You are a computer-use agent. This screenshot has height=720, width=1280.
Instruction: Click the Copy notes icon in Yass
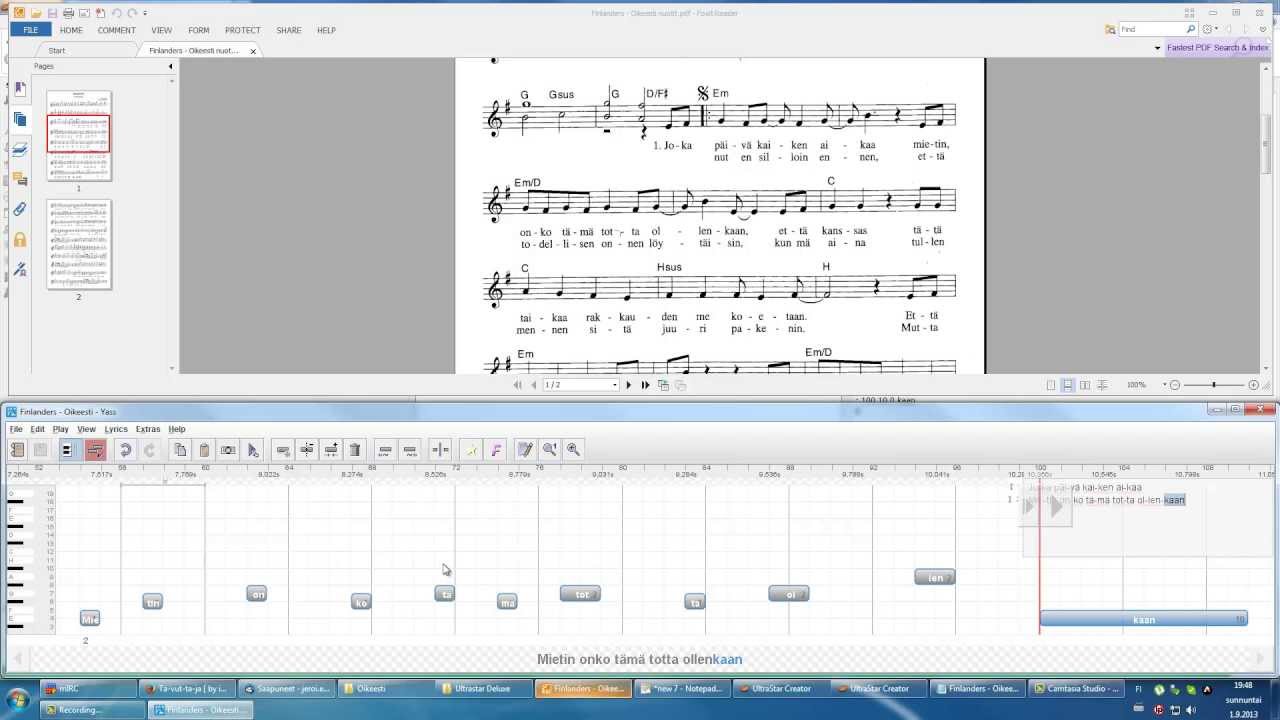(x=180, y=450)
